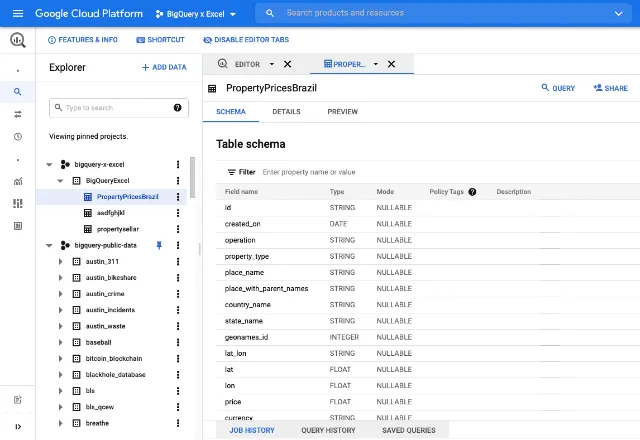Viewport: 640px width, 440px height.
Task: Collapse the bigquery-x-excel project
Action: pos(49,164)
